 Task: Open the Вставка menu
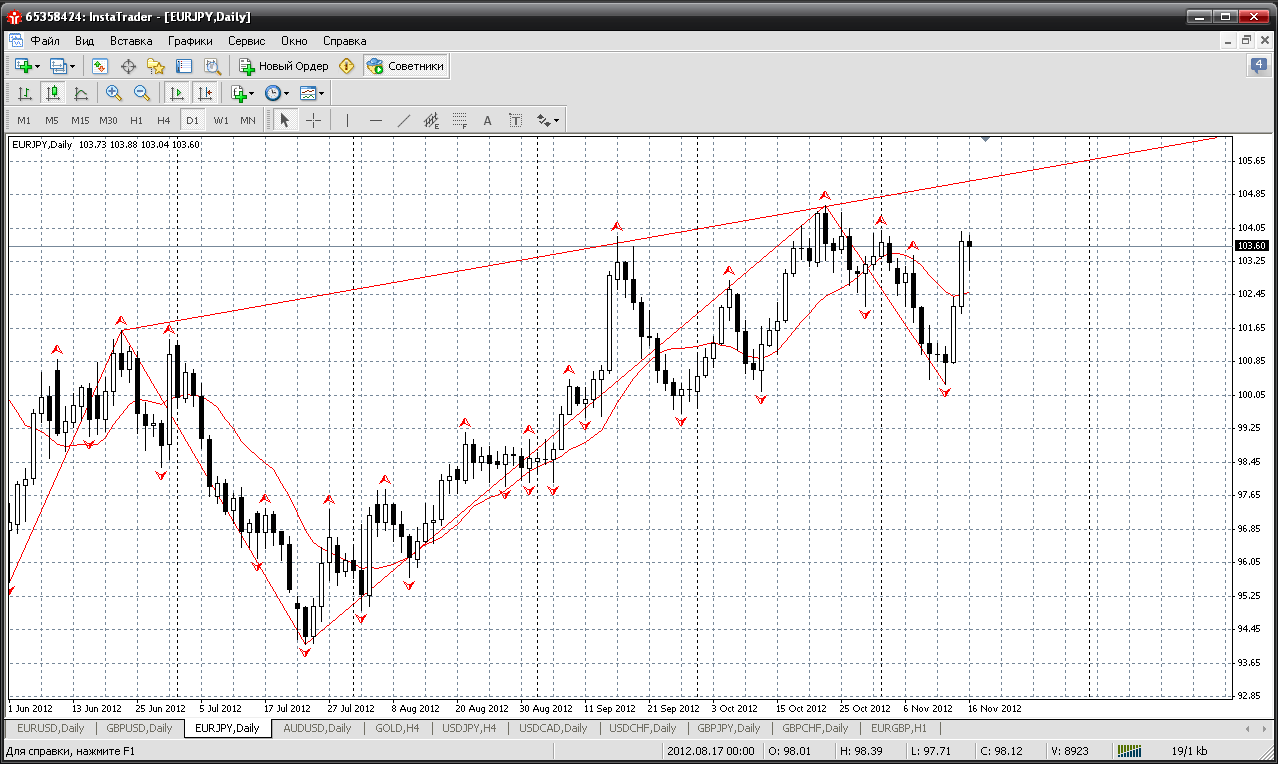tap(131, 41)
